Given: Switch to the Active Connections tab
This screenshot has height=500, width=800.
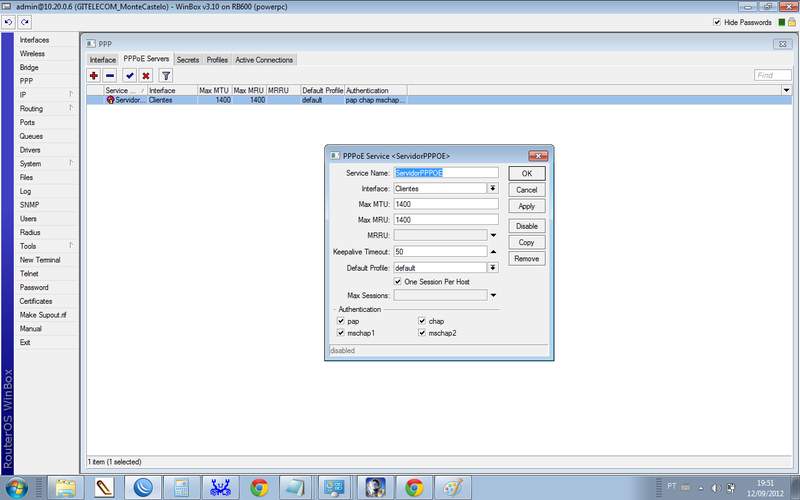Looking at the screenshot, I should pos(264,60).
